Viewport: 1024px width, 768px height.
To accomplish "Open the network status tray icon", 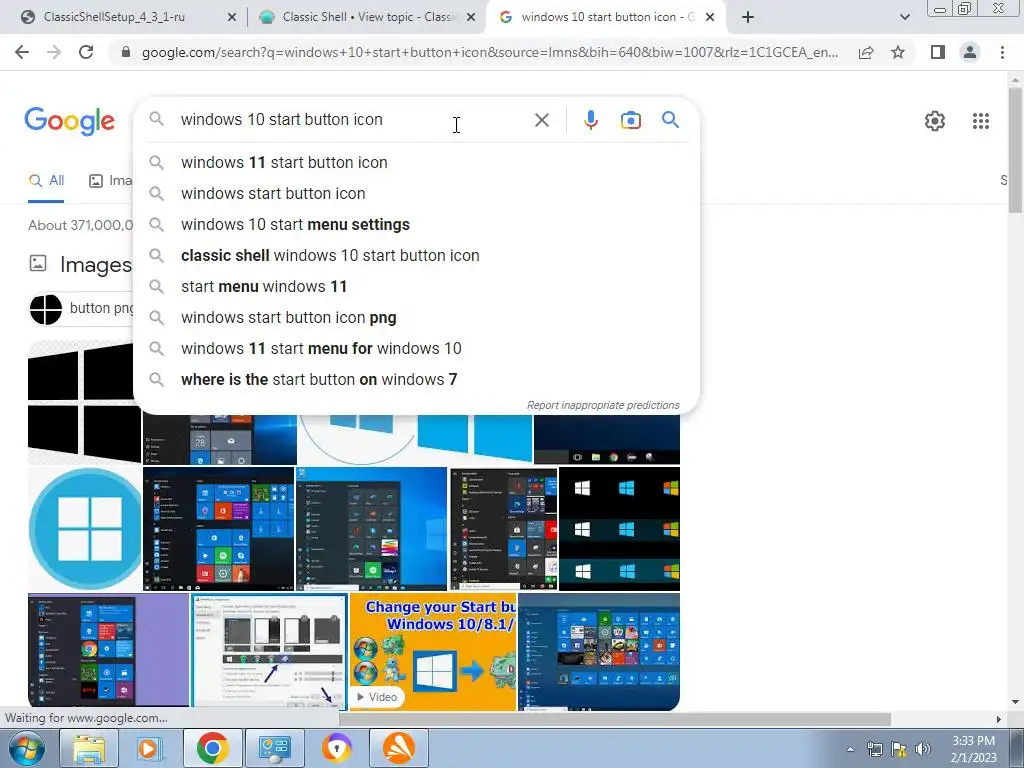I will [874, 749].
